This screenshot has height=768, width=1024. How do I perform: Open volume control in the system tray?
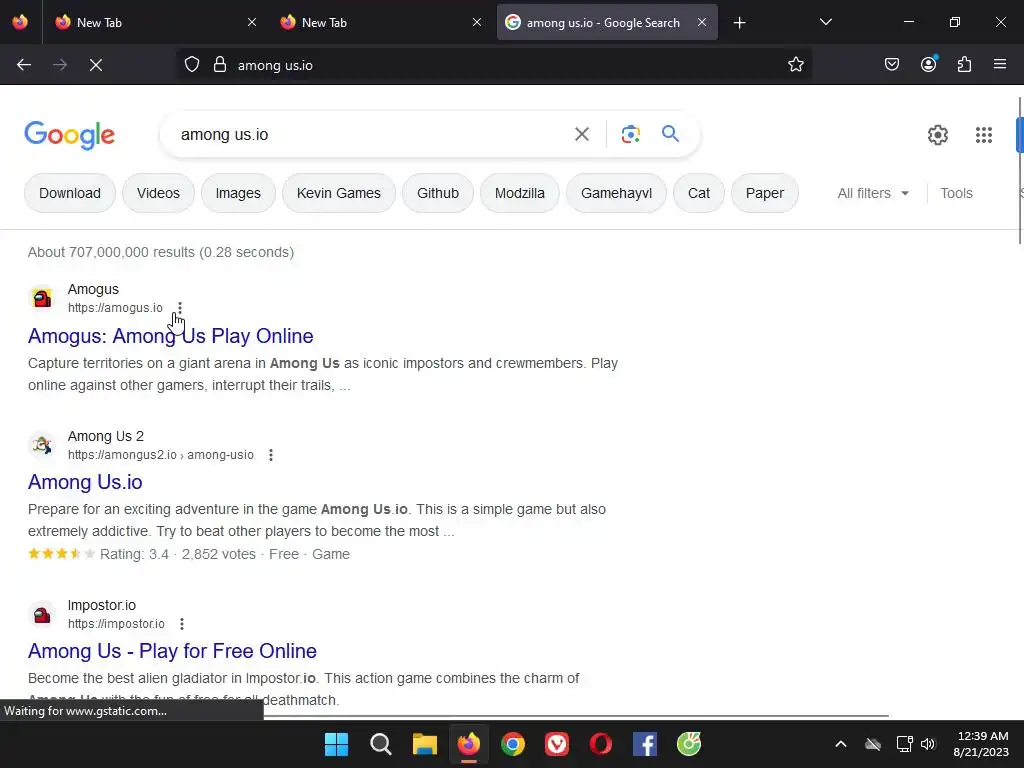928,744
